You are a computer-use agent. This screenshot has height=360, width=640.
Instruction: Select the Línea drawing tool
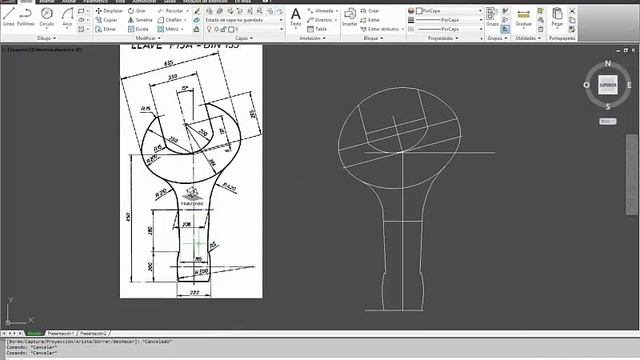(9, 17)
